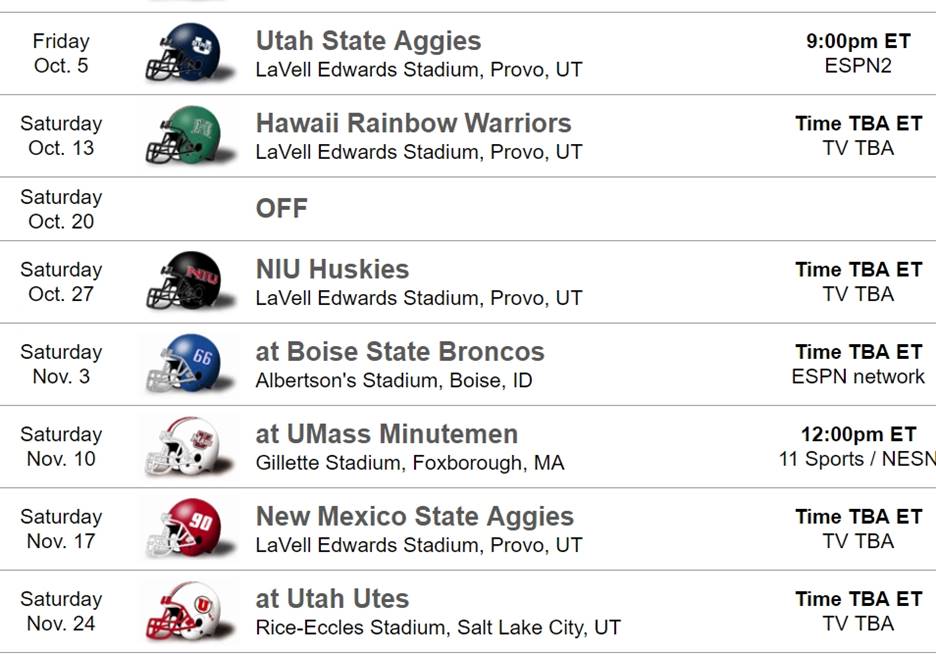
Task: Click the ESPN2 broadcast label
Action: (858, 66)
